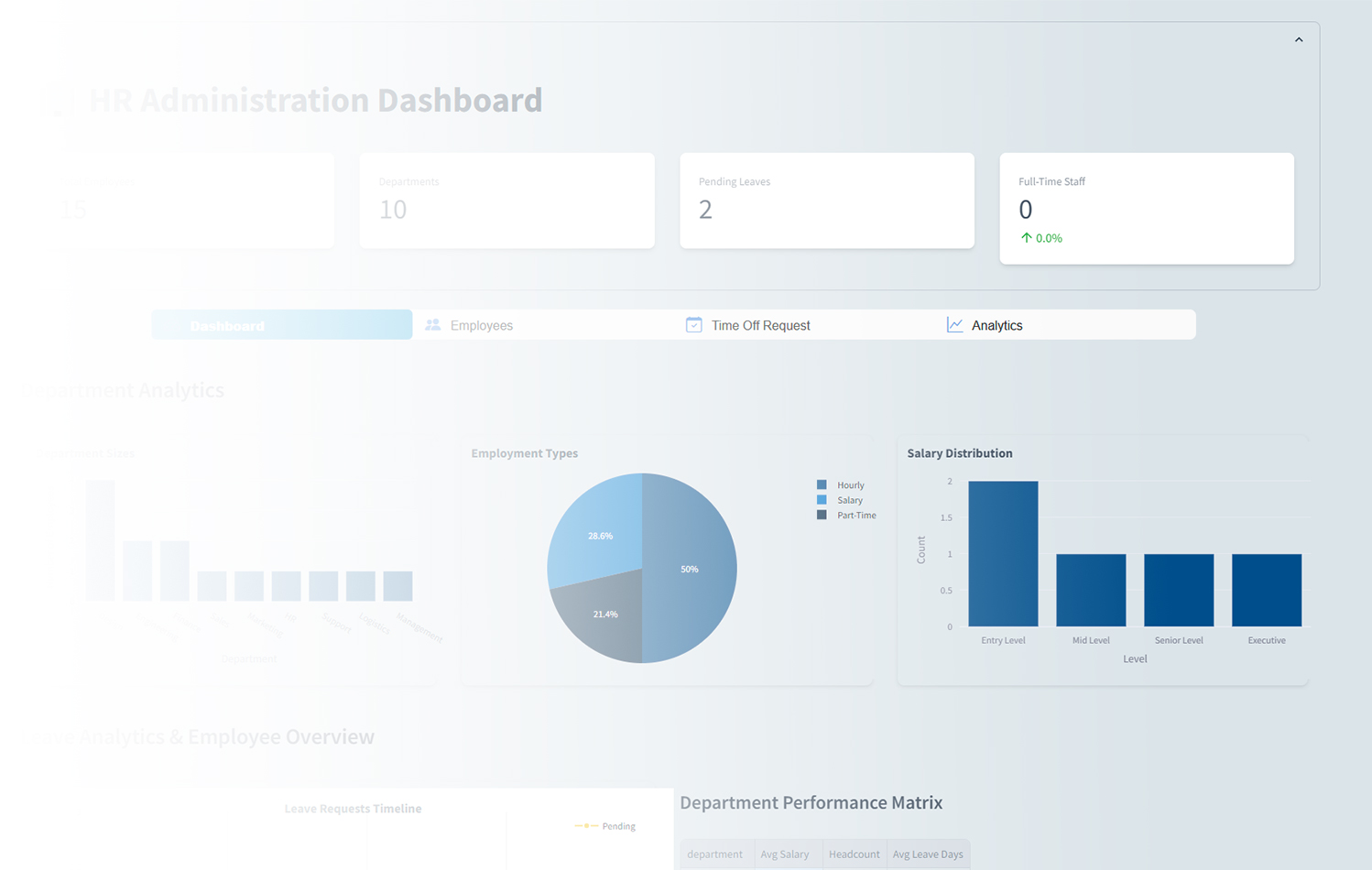Click the Employees people icon
The image size is (1372, 870).
[433, 325]
